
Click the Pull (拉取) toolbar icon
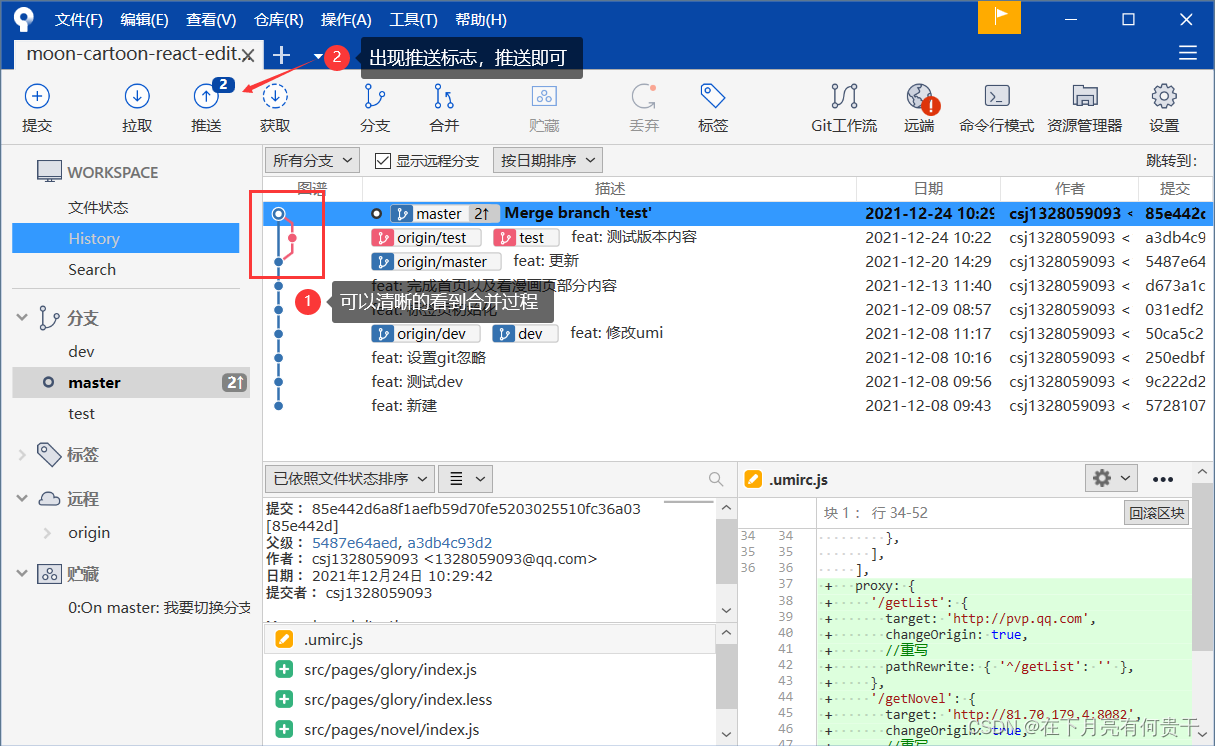click(137, 96)
